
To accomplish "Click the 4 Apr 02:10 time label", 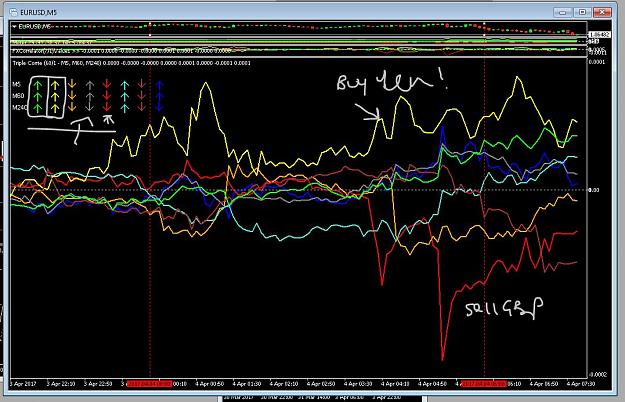I will point(284,384).
